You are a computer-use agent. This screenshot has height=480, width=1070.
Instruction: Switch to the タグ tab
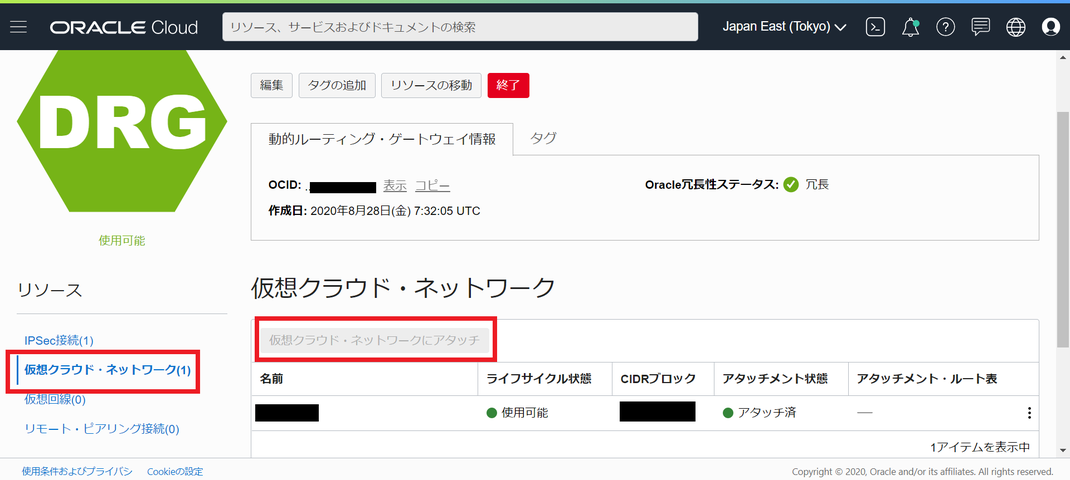543,138
